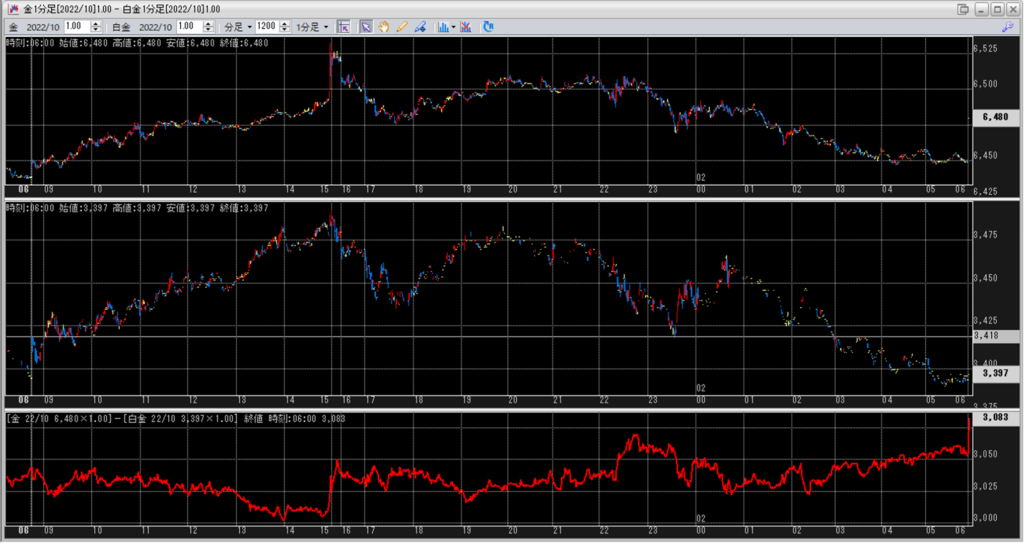Select the pencil drawing tool
This screenshot has width=1024, height=543.
[402, 26]
